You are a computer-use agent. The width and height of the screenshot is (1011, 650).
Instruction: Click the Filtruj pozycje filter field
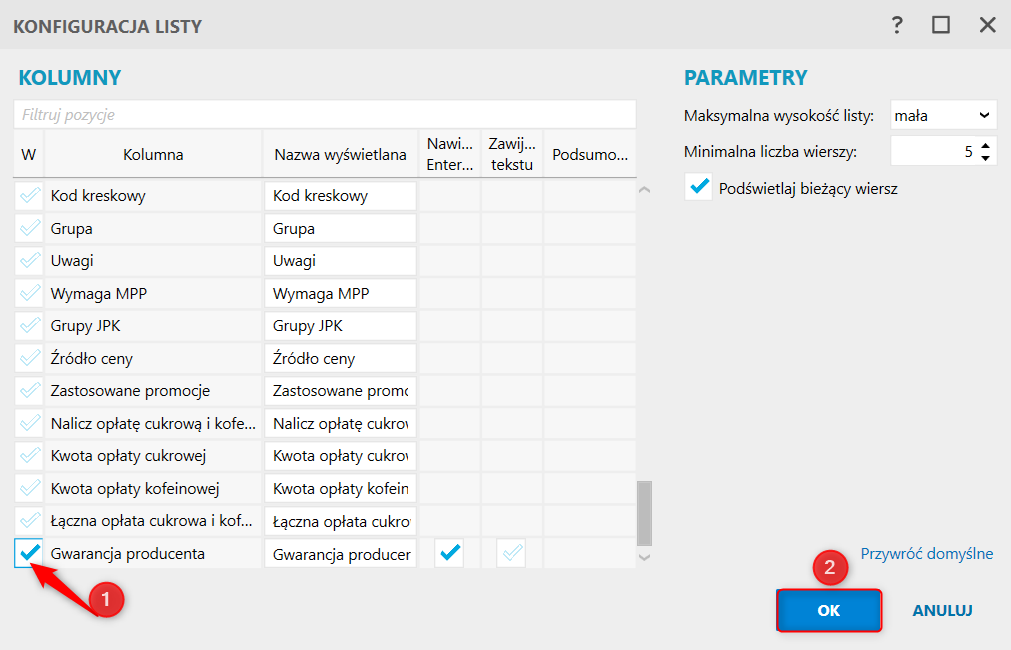pyautogui.click(x=325, y=115)
